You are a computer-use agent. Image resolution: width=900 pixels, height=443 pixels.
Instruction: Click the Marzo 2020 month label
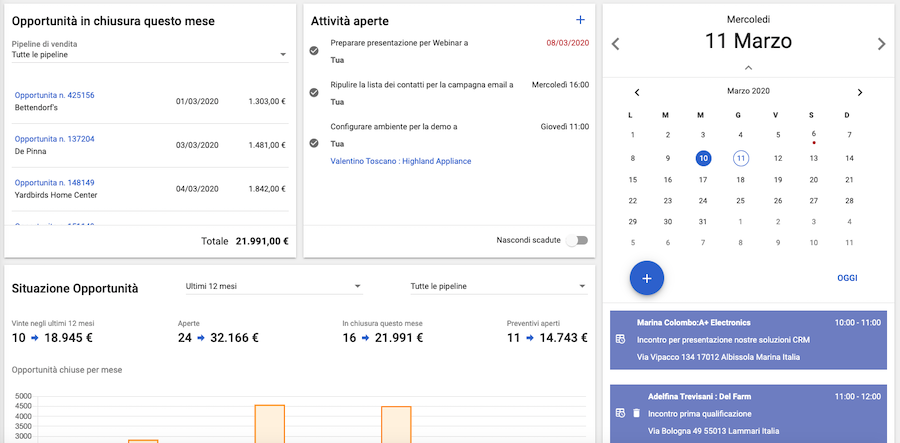coord(748,91)
